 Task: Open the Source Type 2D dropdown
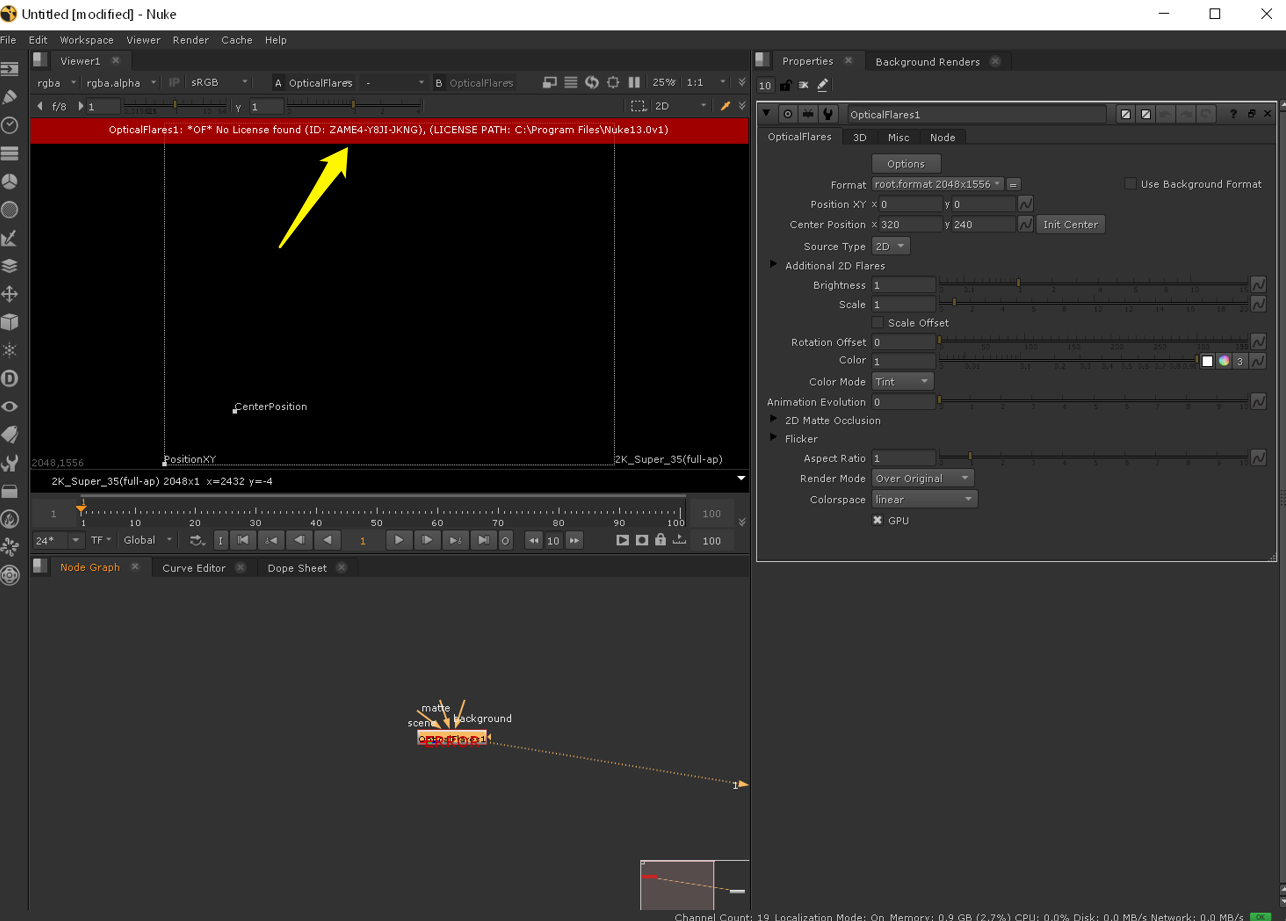(890, 246)
